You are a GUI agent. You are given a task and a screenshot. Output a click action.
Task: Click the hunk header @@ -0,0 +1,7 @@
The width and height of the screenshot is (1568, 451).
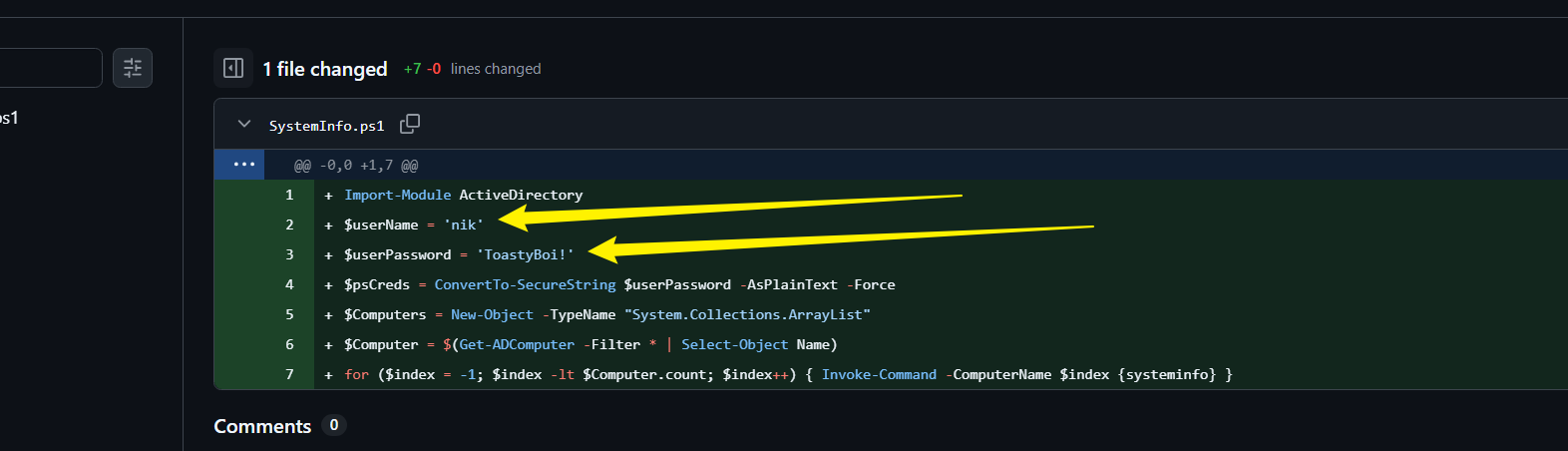(356, 166)
